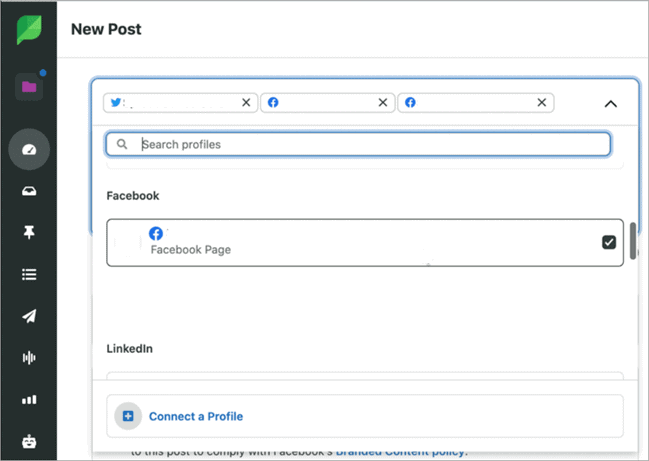This screenshot has width=649, height=461.
Task: Collapse the profile picker with up chevron
Action: pyautogui.click(x=611, y=104)
